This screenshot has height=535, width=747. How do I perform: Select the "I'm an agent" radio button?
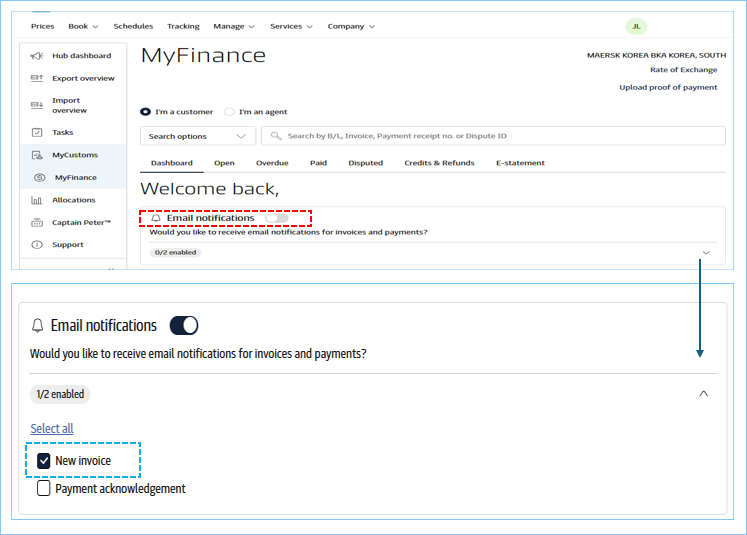pos(230,112)
